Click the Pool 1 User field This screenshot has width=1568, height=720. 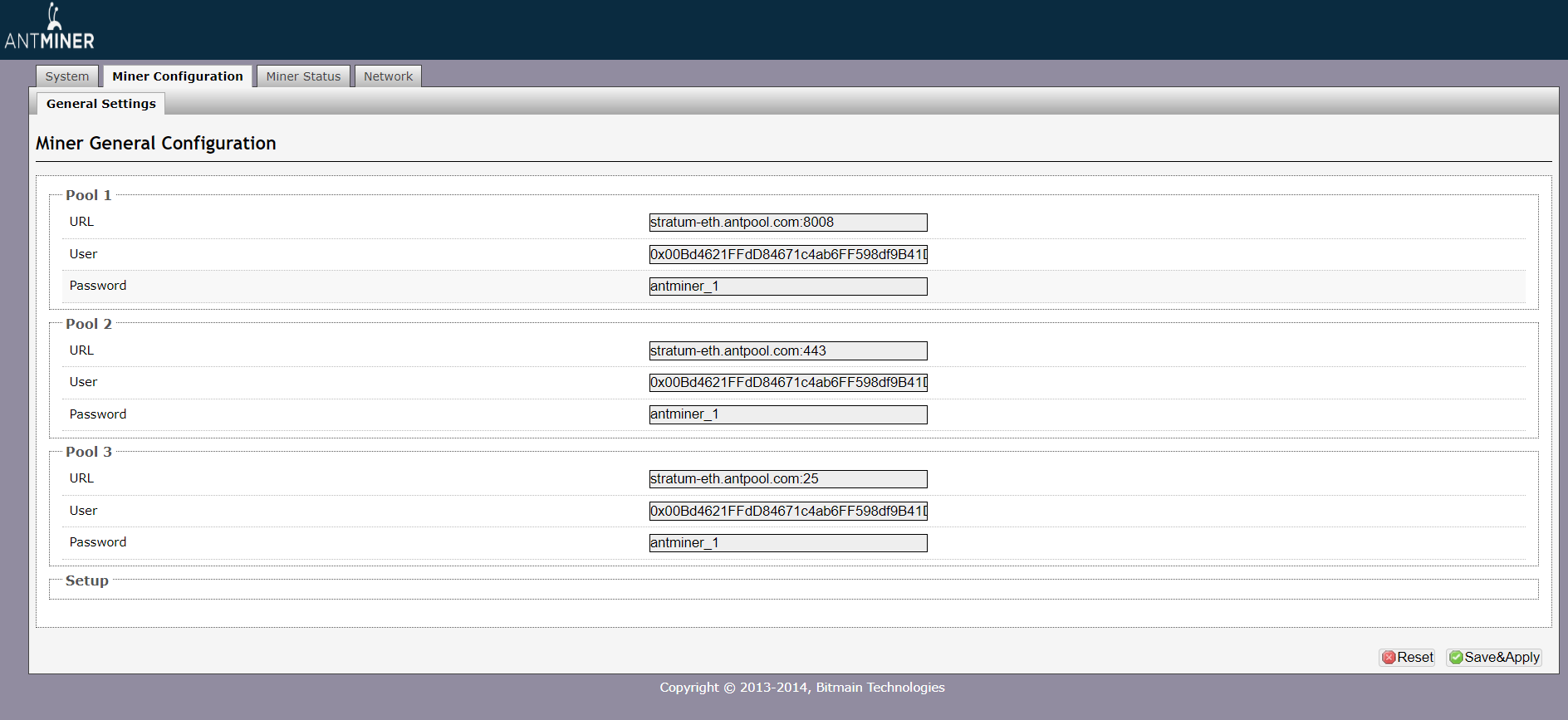click(x=788, y=254)
